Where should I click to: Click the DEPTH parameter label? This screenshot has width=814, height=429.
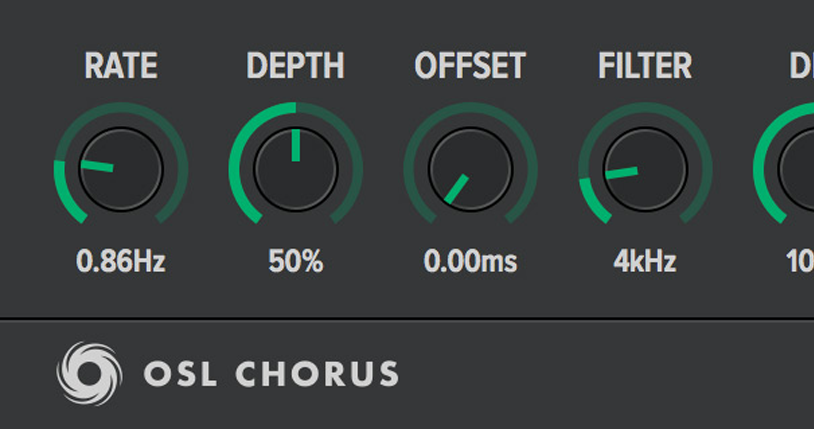tap(296, 66)
